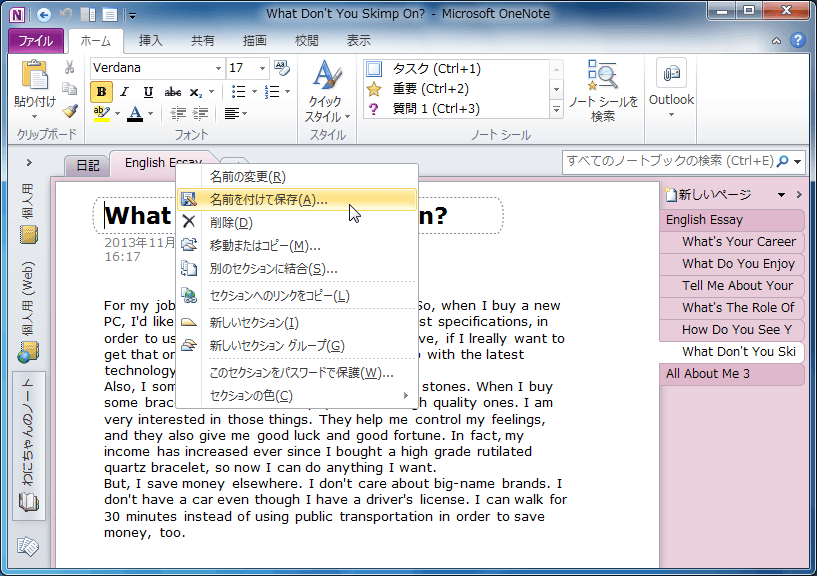Open search scope dropdown arrow
This screenshot has height=576, width=817.
click(797, 162)
